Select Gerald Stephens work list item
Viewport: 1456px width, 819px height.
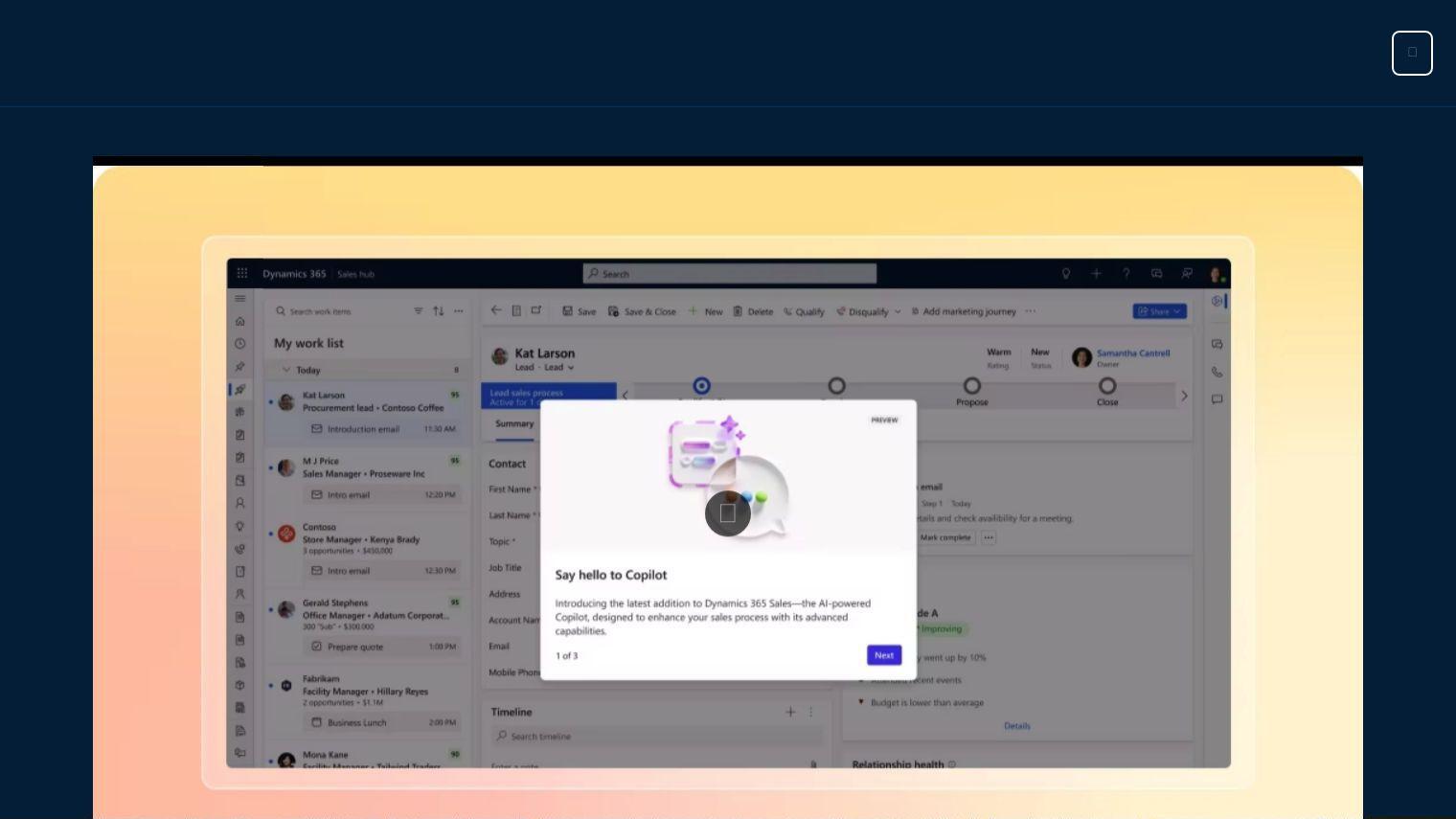coord(368,627)
